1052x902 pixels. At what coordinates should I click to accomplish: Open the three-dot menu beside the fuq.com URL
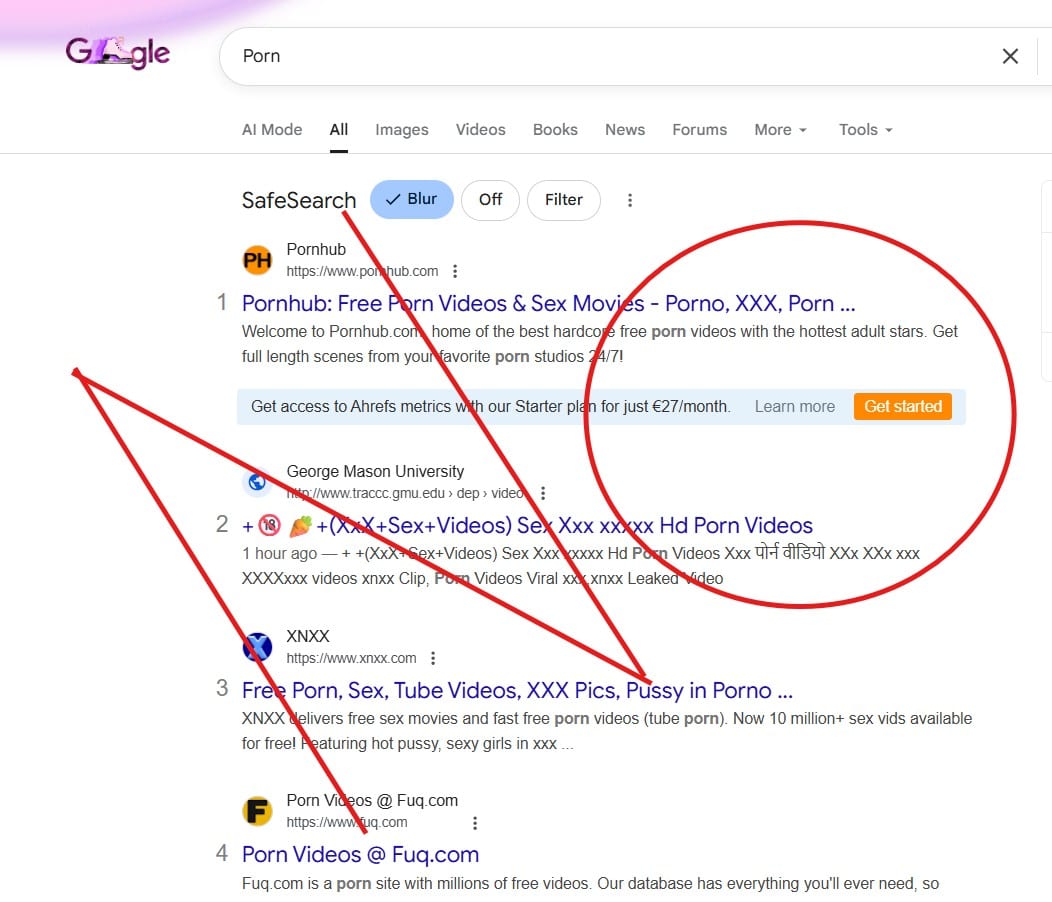coord(475,823)
